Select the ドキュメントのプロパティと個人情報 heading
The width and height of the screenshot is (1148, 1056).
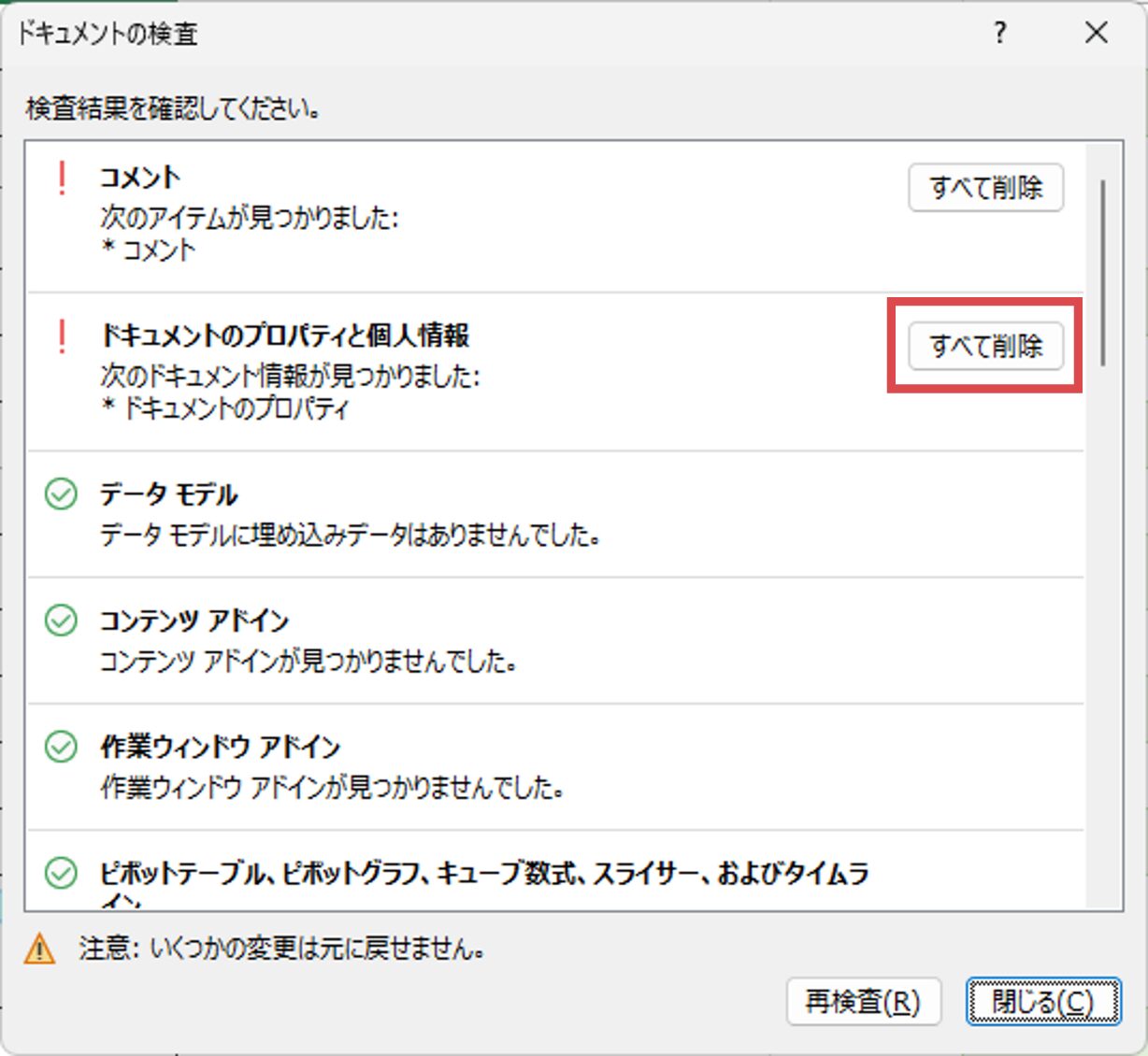285,335
